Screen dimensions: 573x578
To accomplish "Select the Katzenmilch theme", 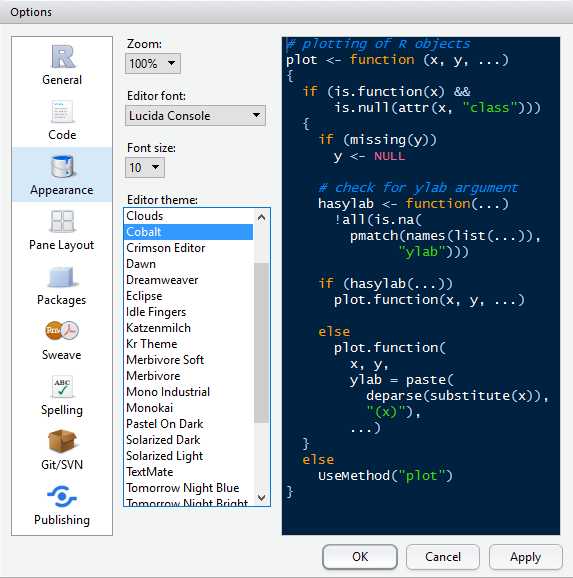I will coord(188,328).
